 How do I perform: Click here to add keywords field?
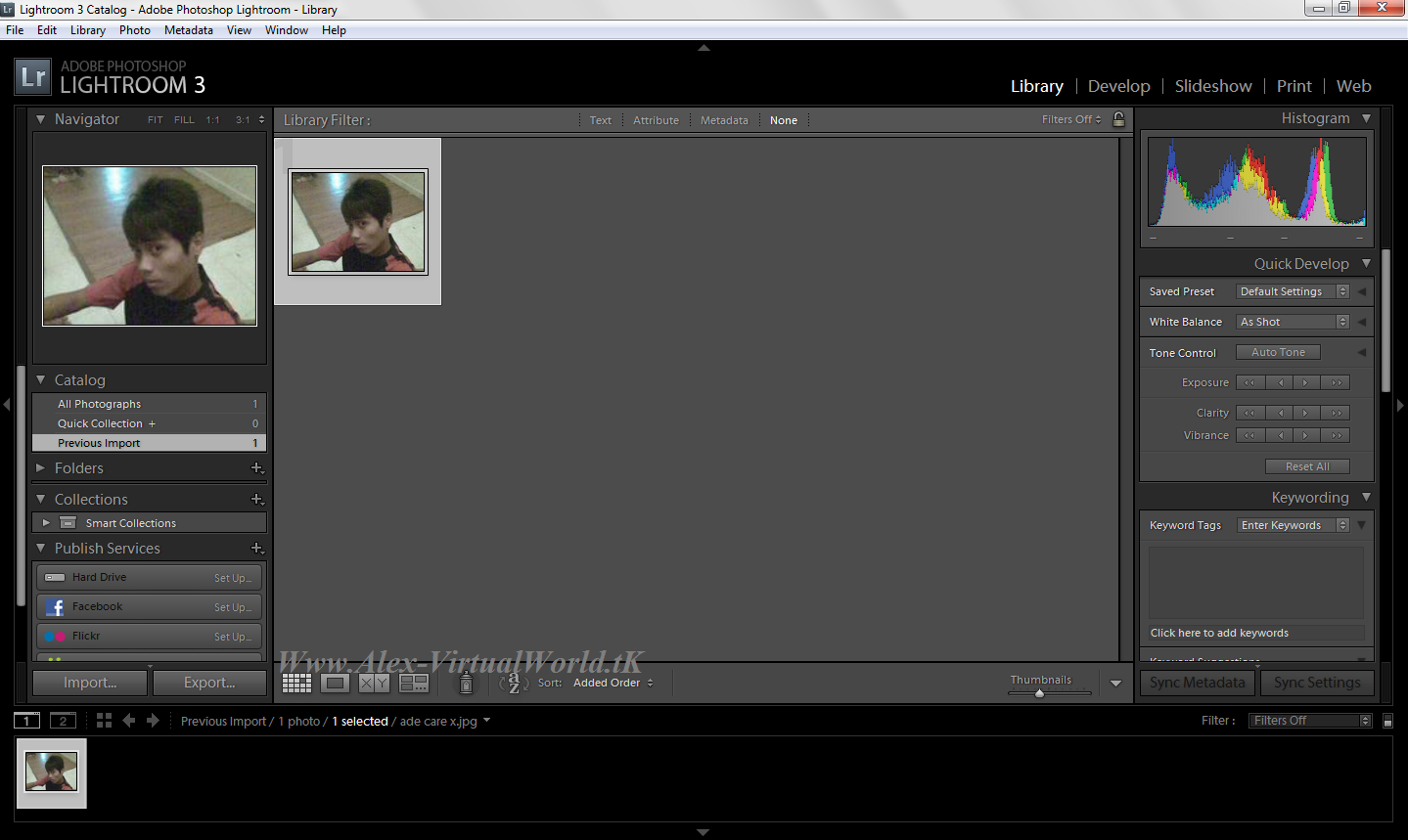pos(1256,633)
